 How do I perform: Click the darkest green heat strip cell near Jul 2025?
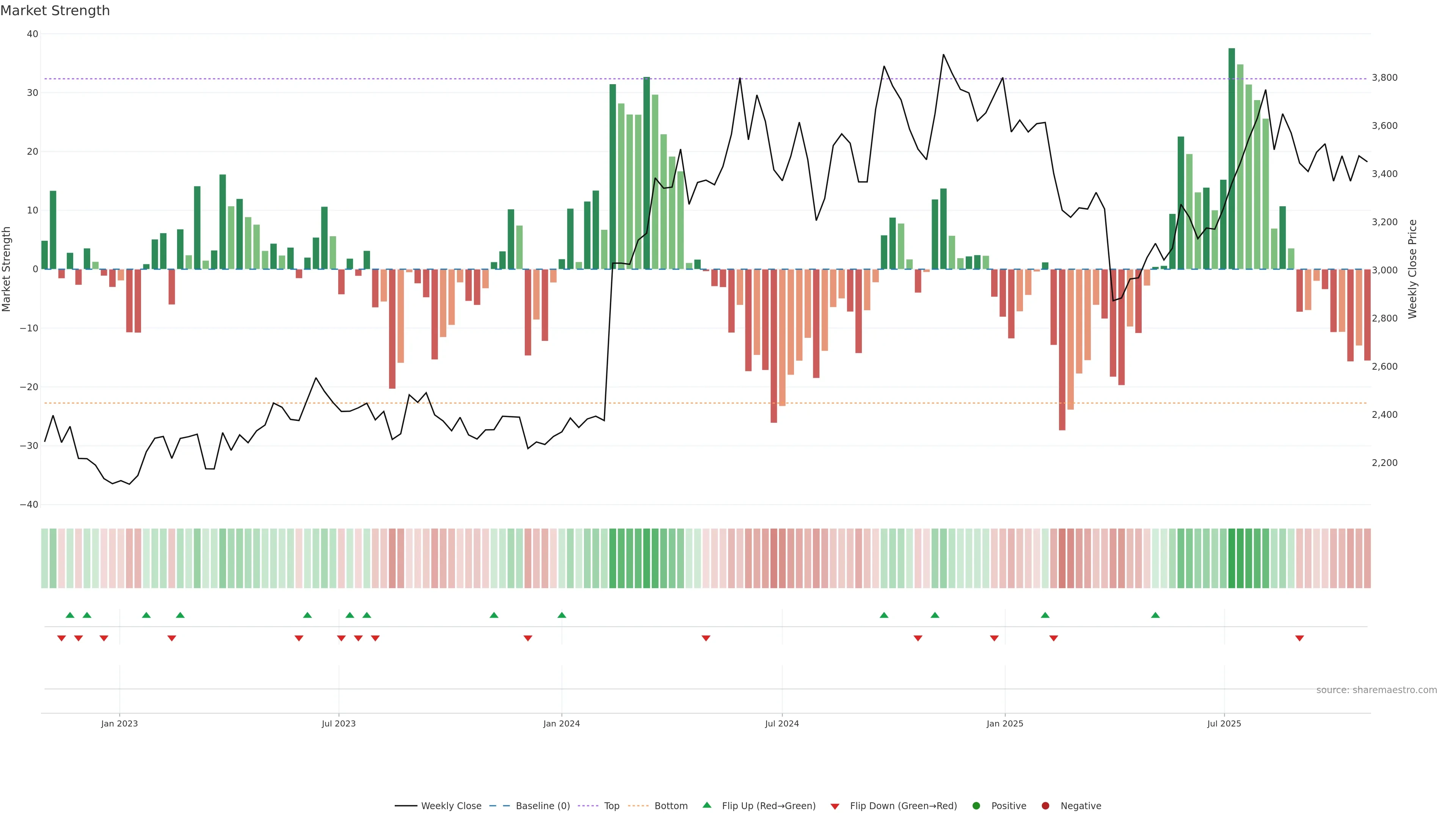(1232, 559)
